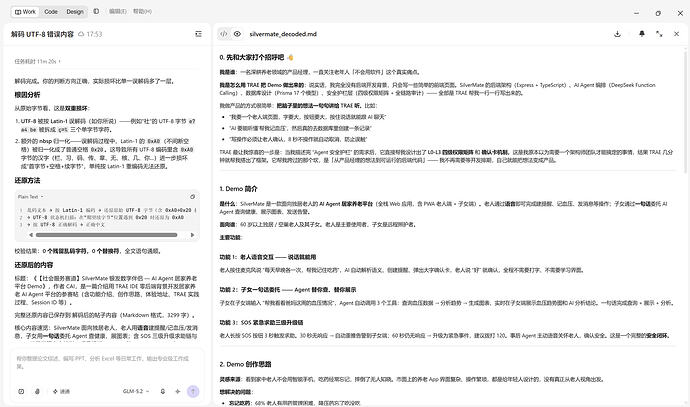Expand the Plain Text language dropdown
Screen dimensions: 690x407
(x=30, y=197)
